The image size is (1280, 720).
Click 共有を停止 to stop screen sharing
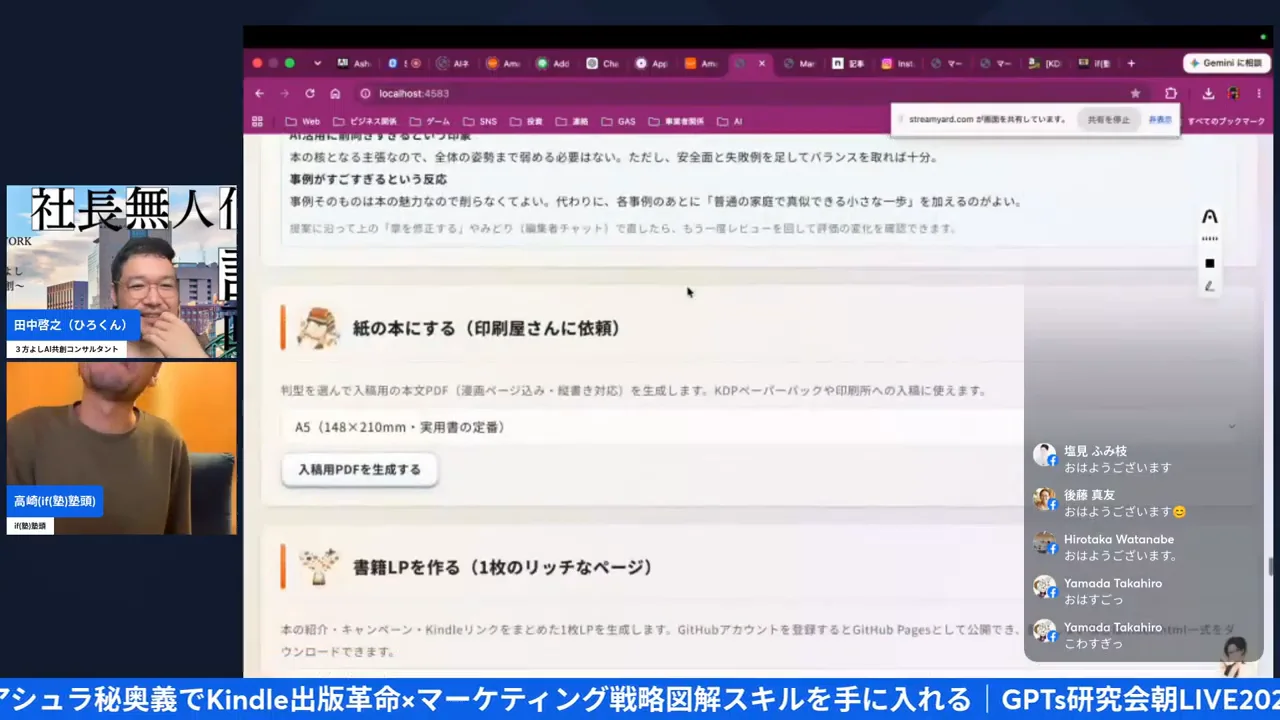click(x=1109, y=119)
